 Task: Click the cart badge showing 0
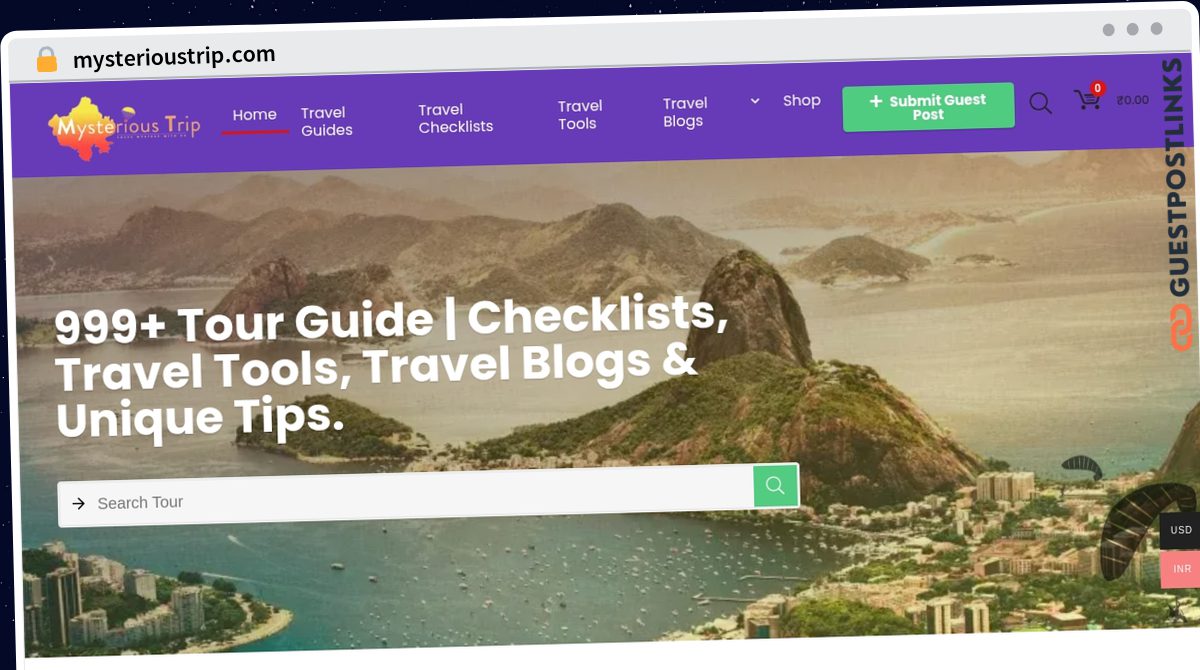click(x=1097, y=88)
